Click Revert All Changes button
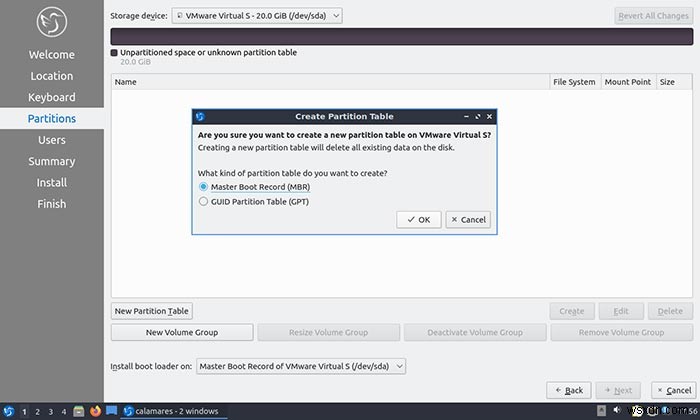 click(x=654, y=16)
